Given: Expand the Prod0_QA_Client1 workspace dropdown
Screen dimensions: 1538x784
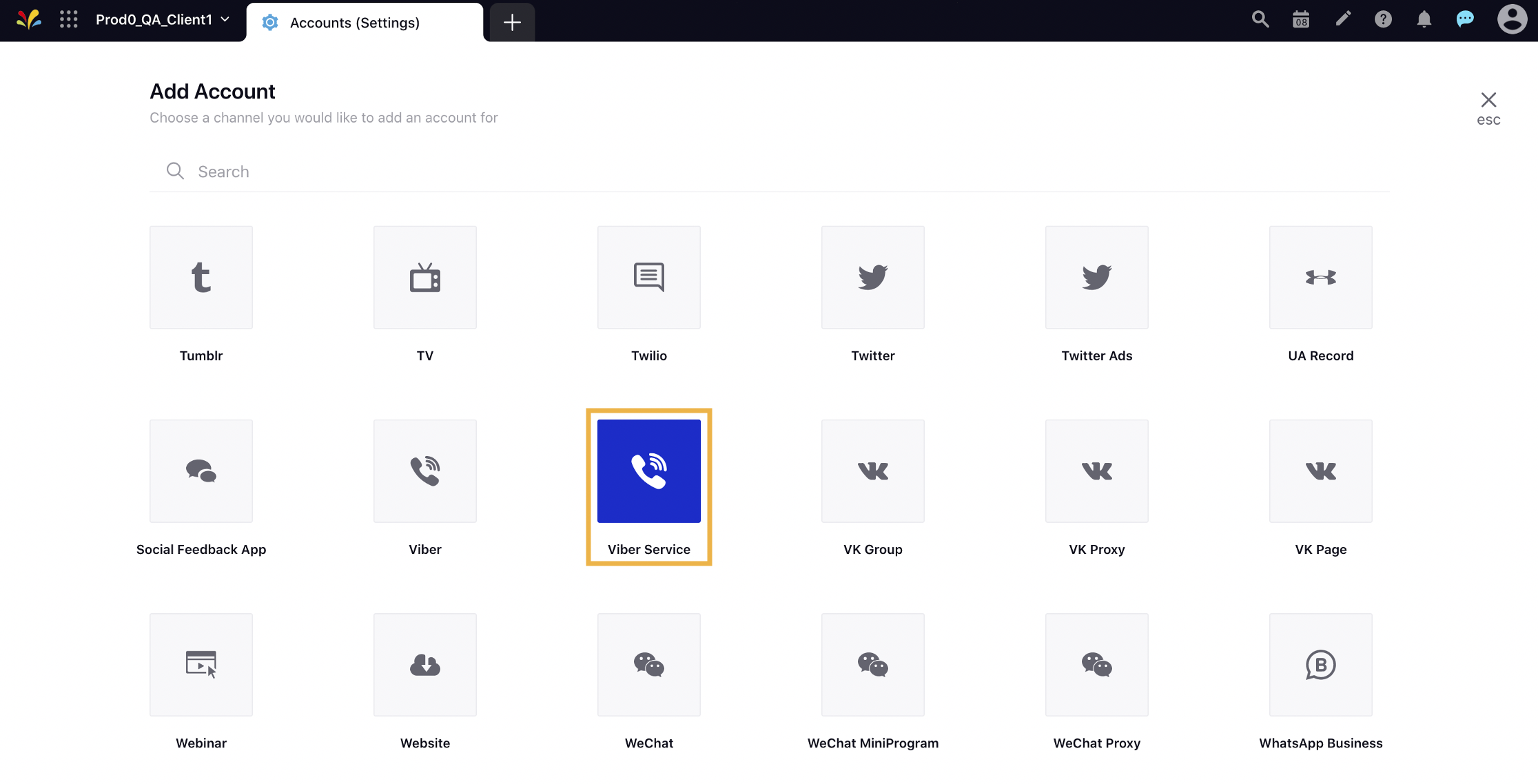Looking at the screenshot, I should pos(163,19).
